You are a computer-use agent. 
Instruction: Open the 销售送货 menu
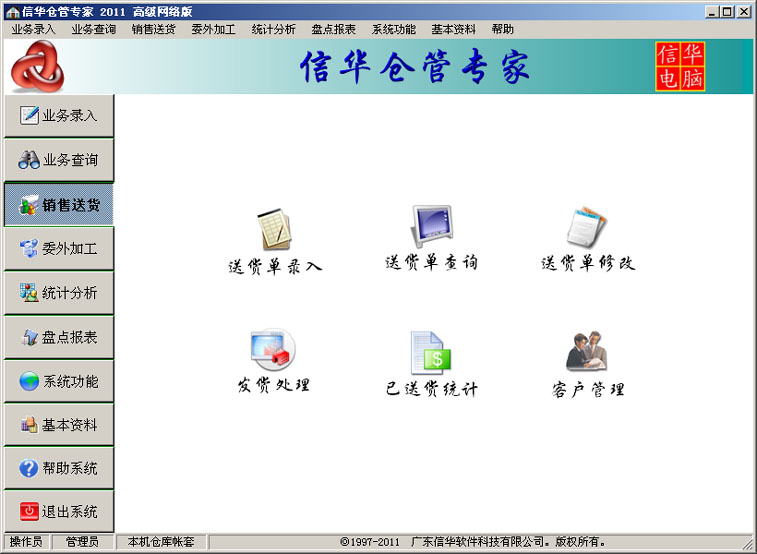(x=154, y=29)
